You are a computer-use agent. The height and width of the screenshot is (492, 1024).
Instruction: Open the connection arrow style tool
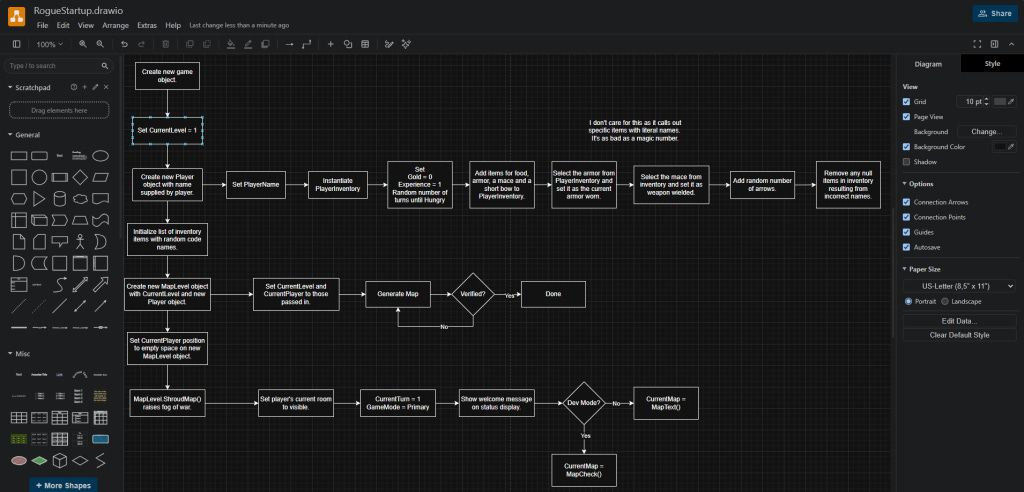[x=289, y=44]
